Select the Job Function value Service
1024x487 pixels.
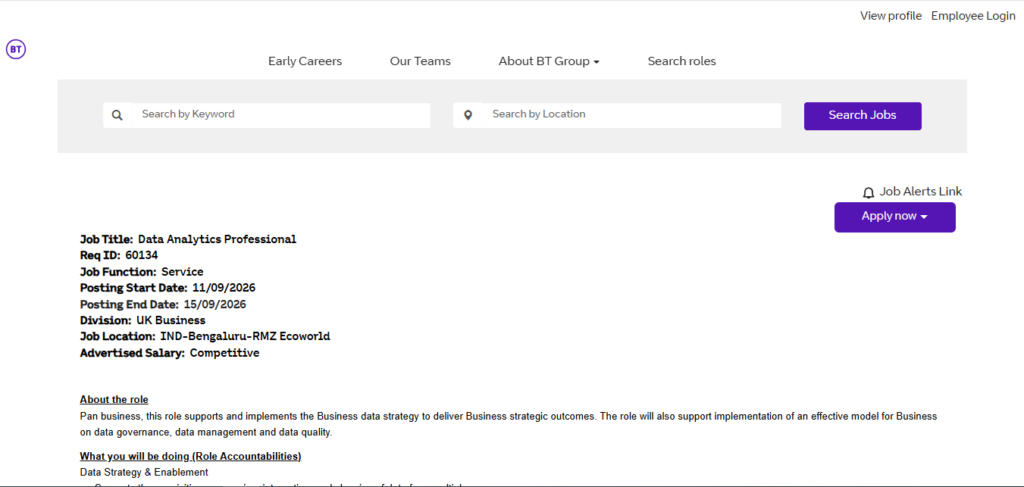182,272
